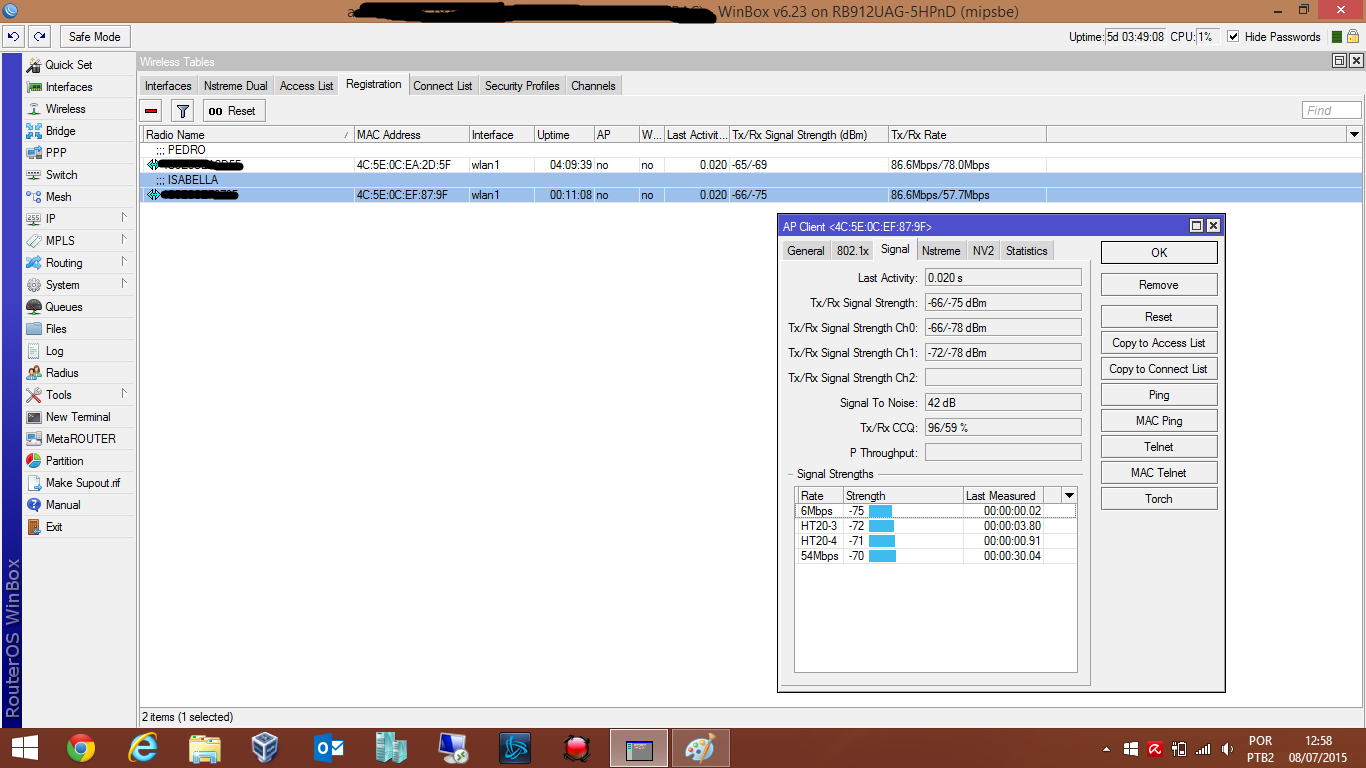Image resolution: width=1366 pixels, height=768 pixels.
Task: Switch to the Channels tab
Action: [593, 86]
